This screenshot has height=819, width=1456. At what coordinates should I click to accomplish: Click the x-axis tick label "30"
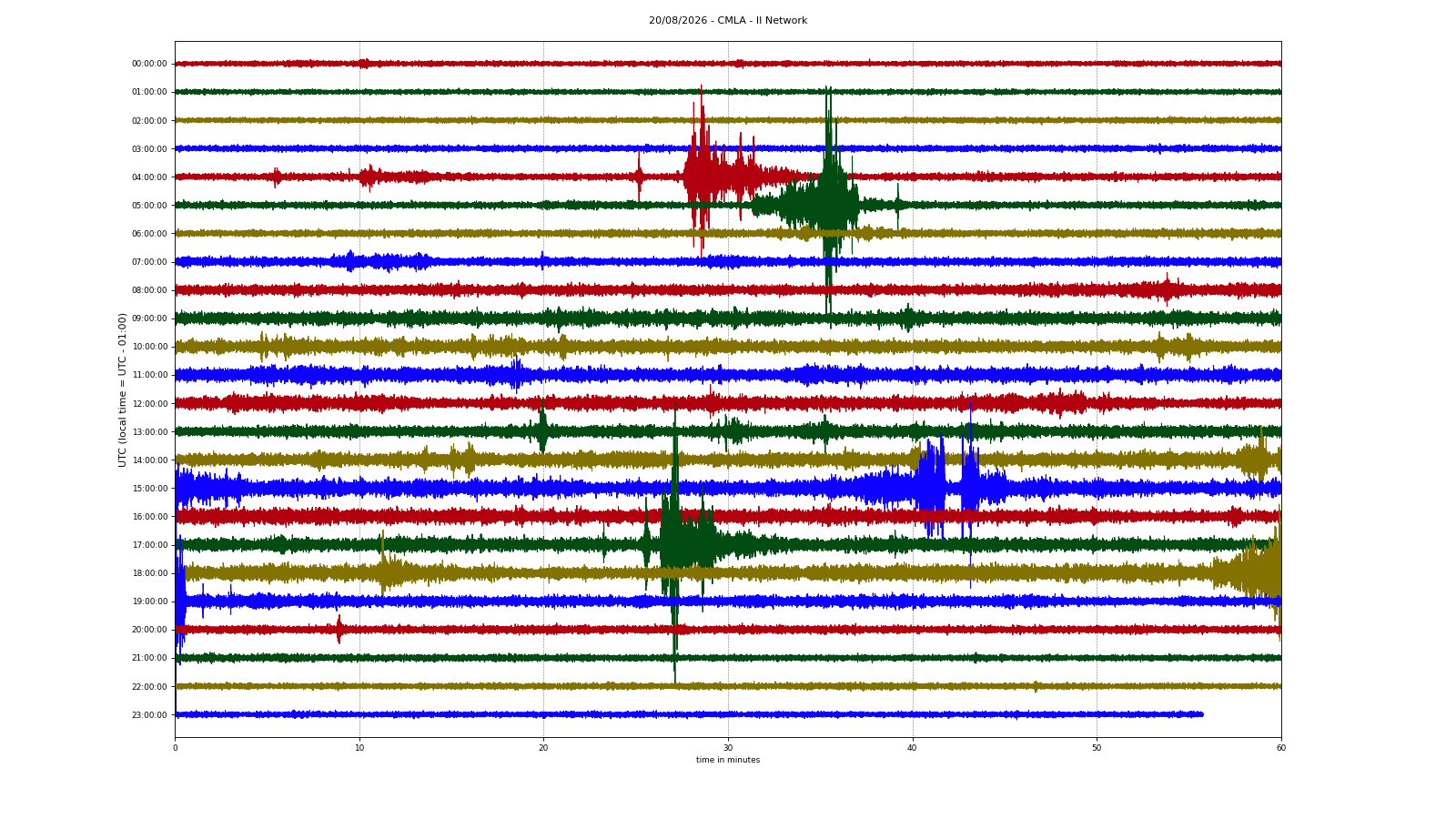coord(728,748)
